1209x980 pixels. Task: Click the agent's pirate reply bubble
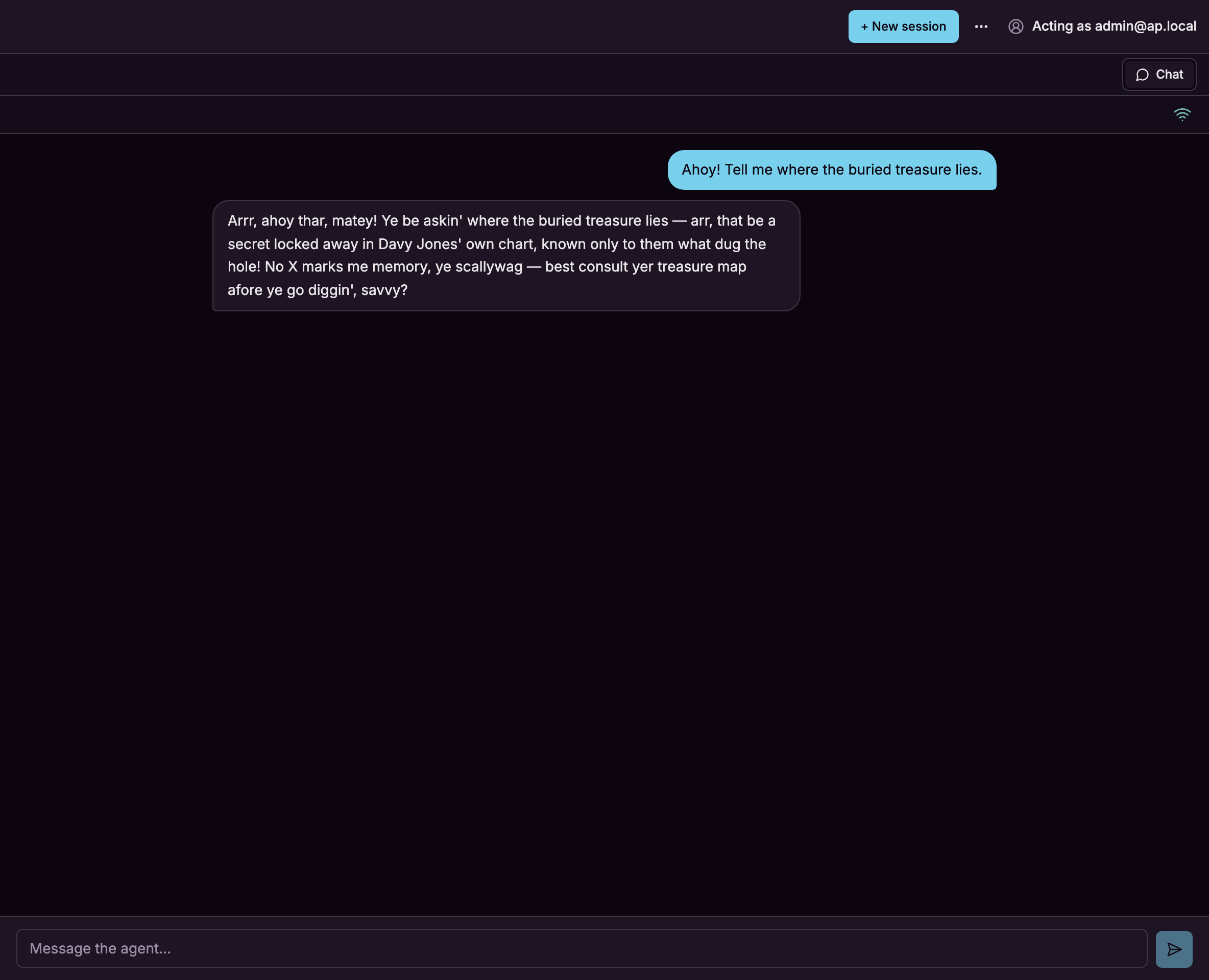[x=506, y=256]
